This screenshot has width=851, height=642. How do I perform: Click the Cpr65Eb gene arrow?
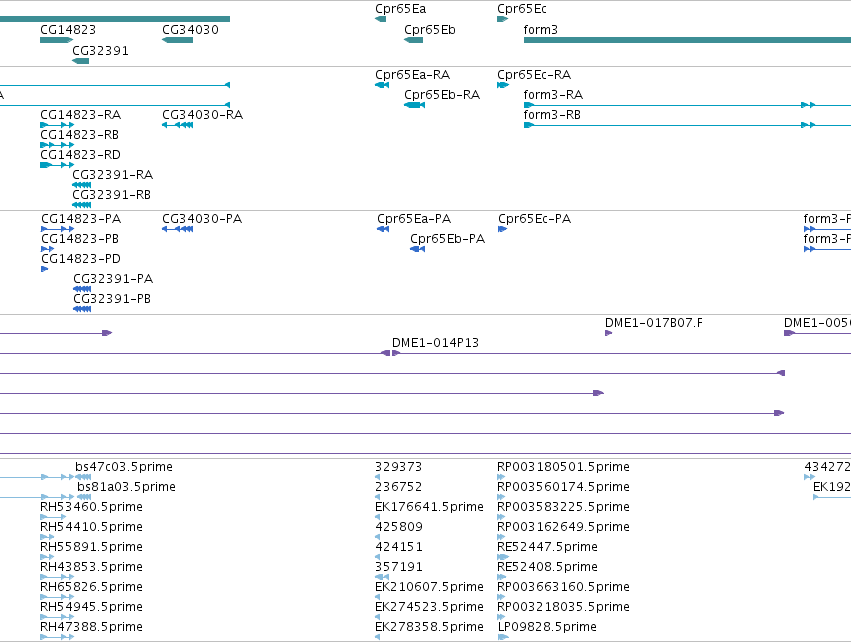coord(414,40)
